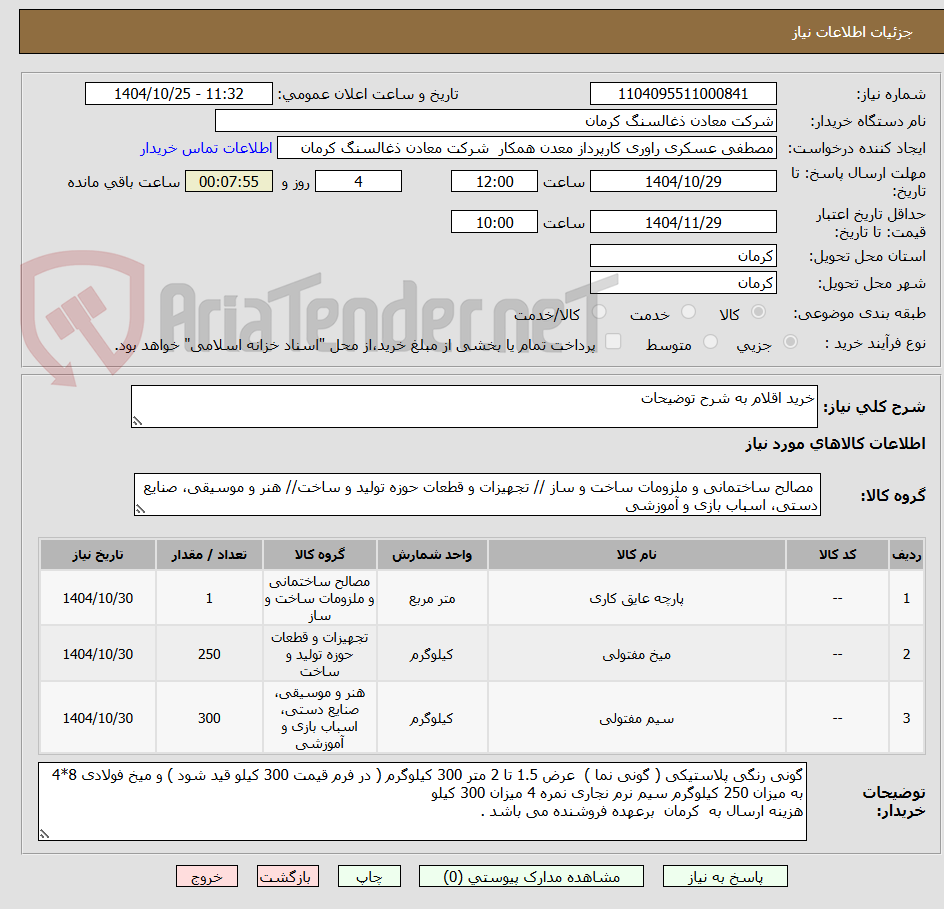This screenshot has height=909, width=944.
Task: Select the جزیی purchase type radio
Action: pyautogui.click(x=790, y=342)
